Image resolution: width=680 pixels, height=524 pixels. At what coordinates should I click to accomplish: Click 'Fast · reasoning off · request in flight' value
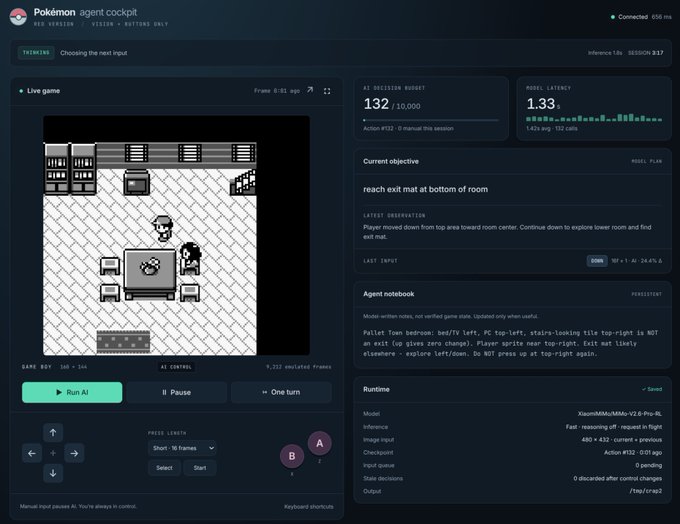pyautogui.click(x=614, y=427)
